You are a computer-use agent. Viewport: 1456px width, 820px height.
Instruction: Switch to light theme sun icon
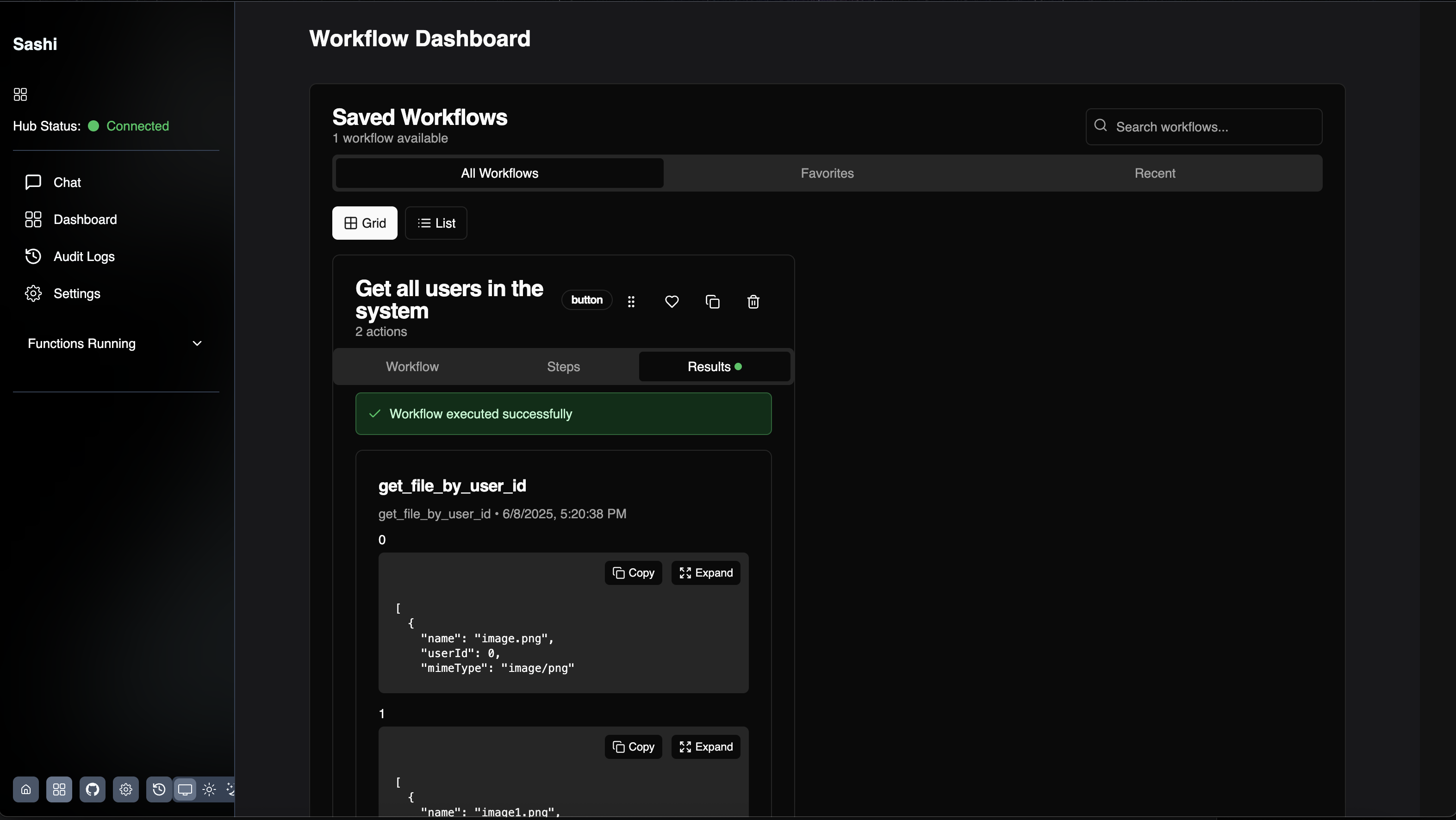point(209,789)
